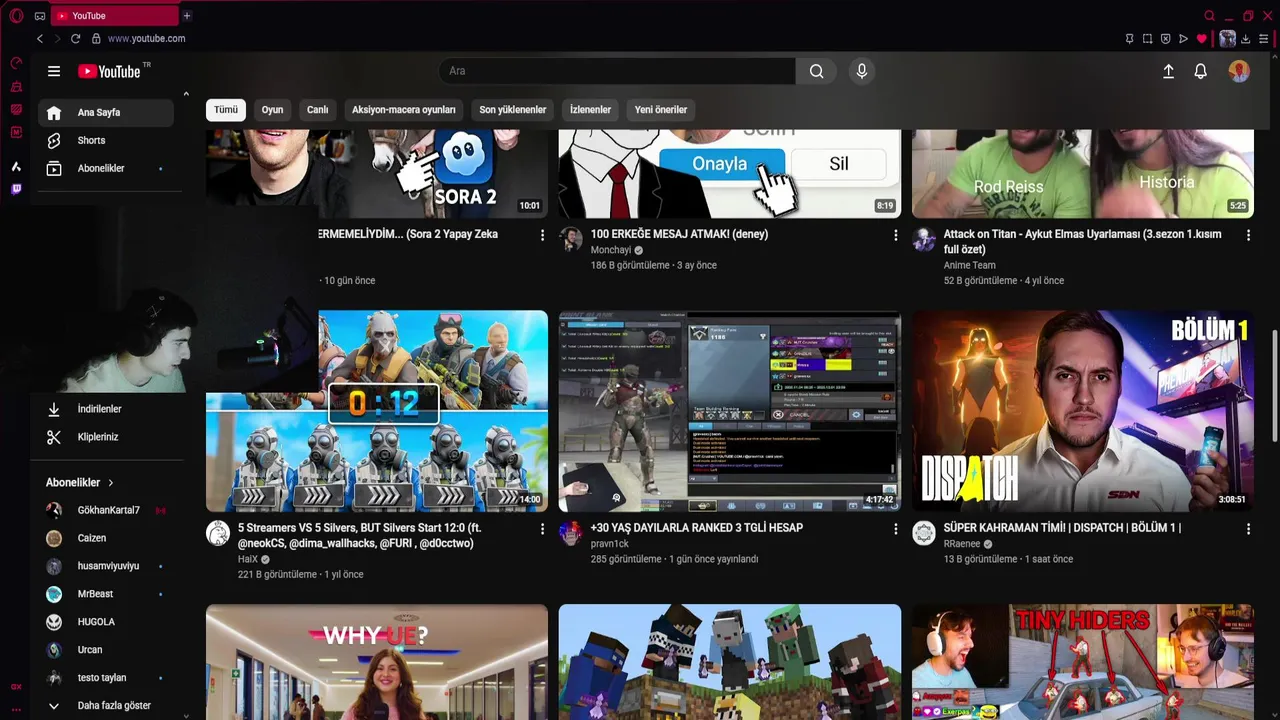
Task: Open options for 5 Streamers VS 5 Silvers
Action: point(543,529)
